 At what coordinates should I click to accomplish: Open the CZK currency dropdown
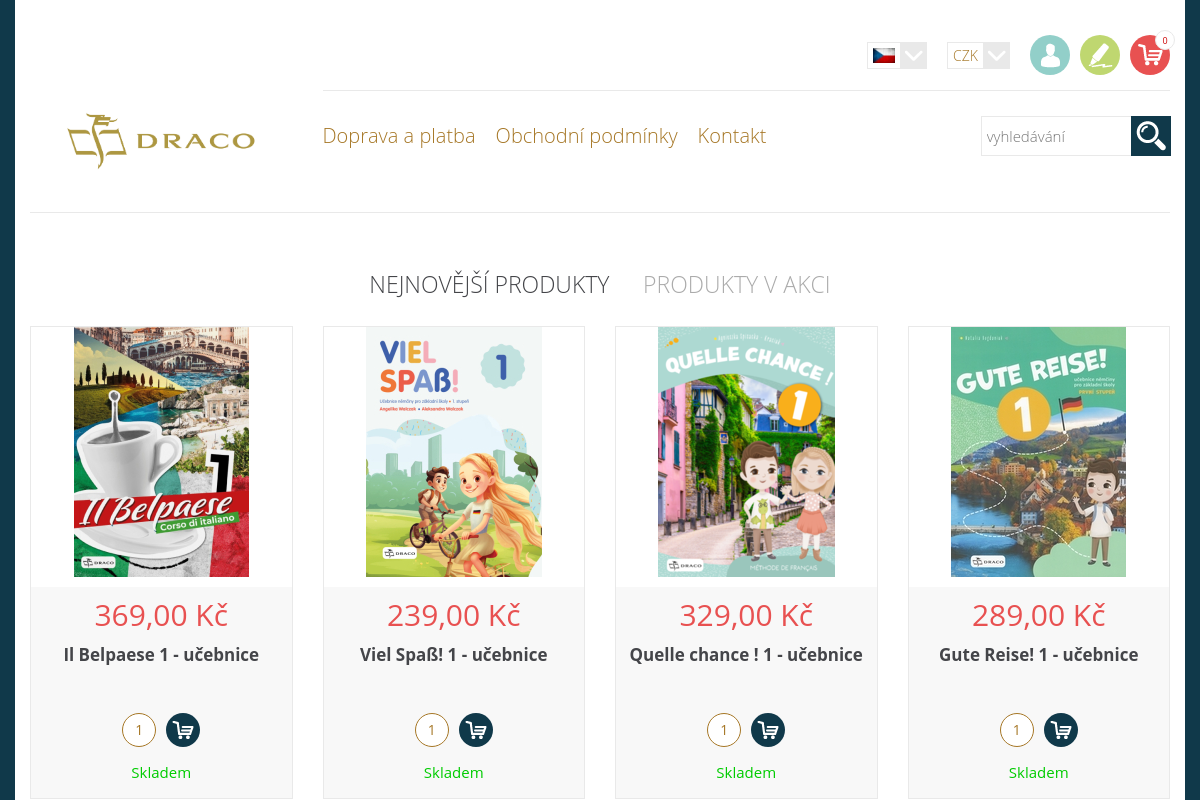point(966,56)
